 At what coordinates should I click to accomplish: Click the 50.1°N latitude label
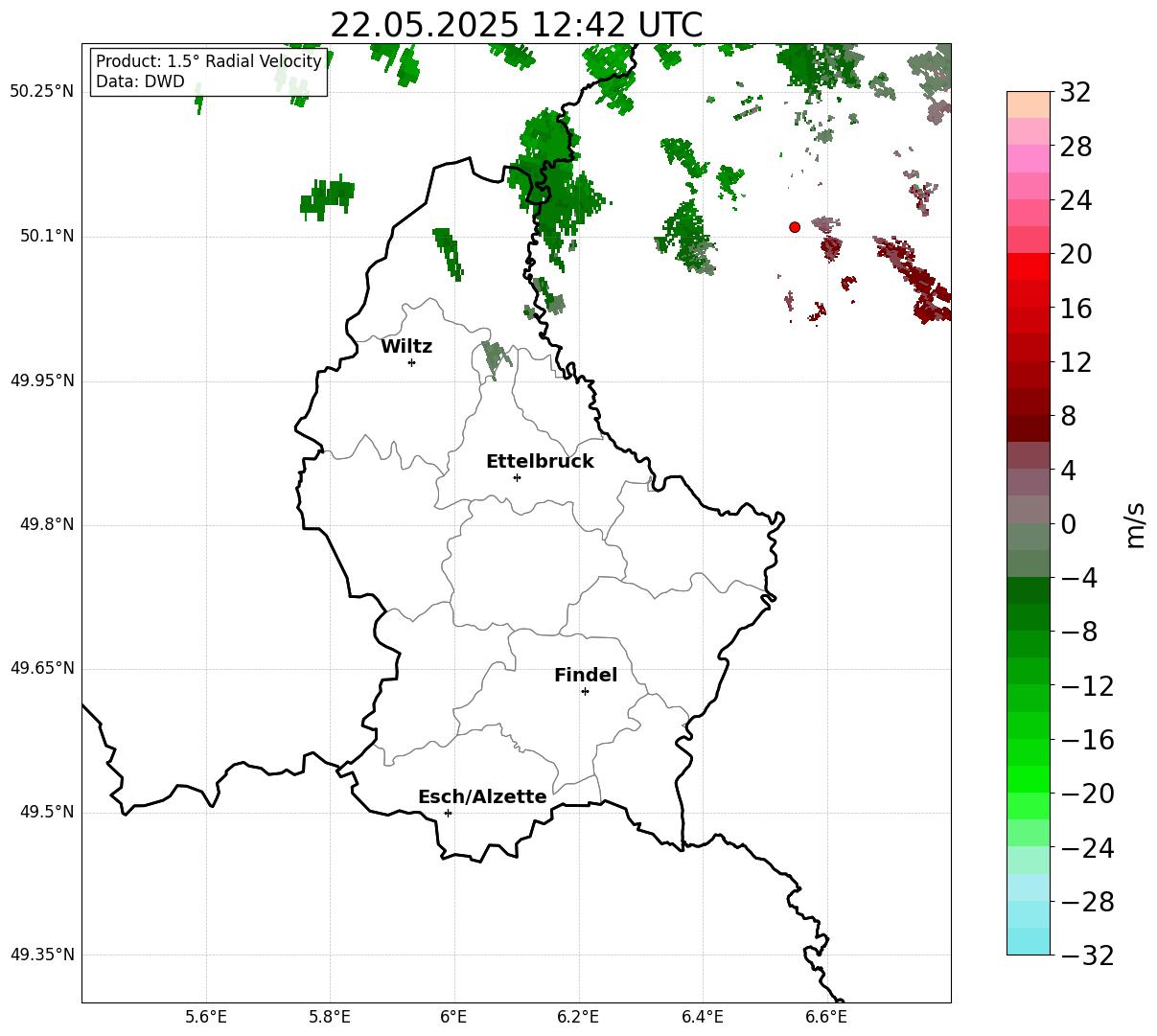pos(47,237)
